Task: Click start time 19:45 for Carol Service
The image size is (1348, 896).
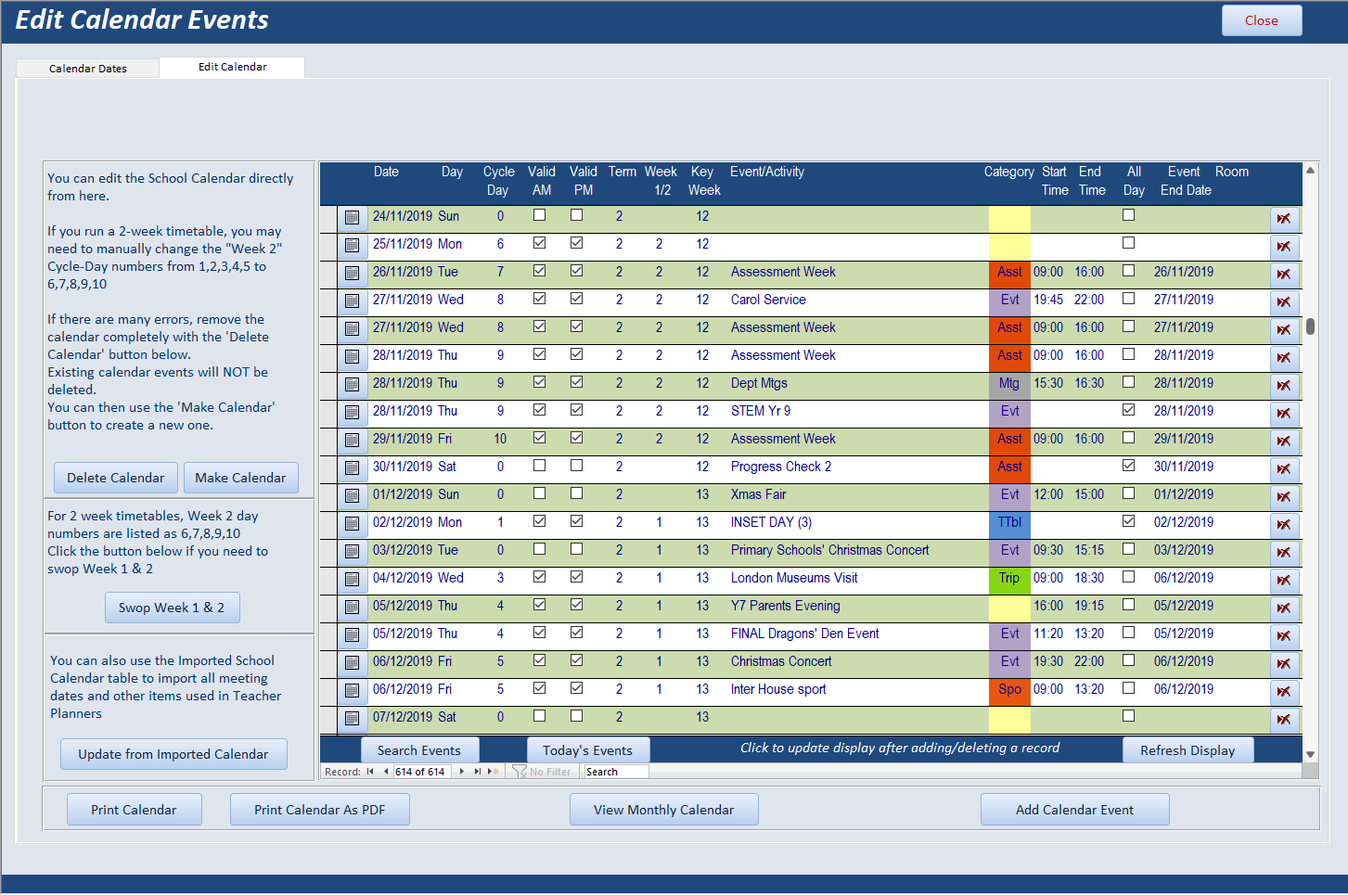Action: tap(1048, 300)
